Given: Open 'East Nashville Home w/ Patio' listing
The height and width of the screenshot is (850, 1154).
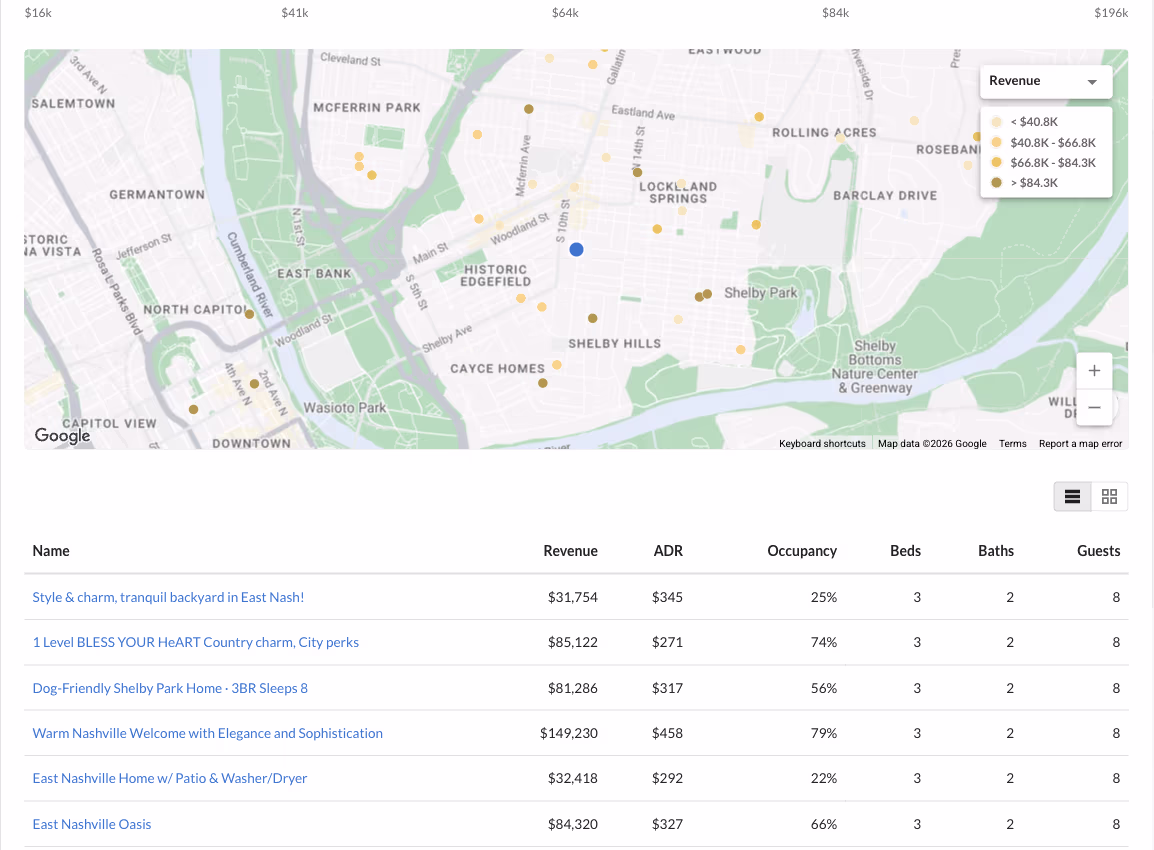Looking at the screenshot, I should pos(169,778).
